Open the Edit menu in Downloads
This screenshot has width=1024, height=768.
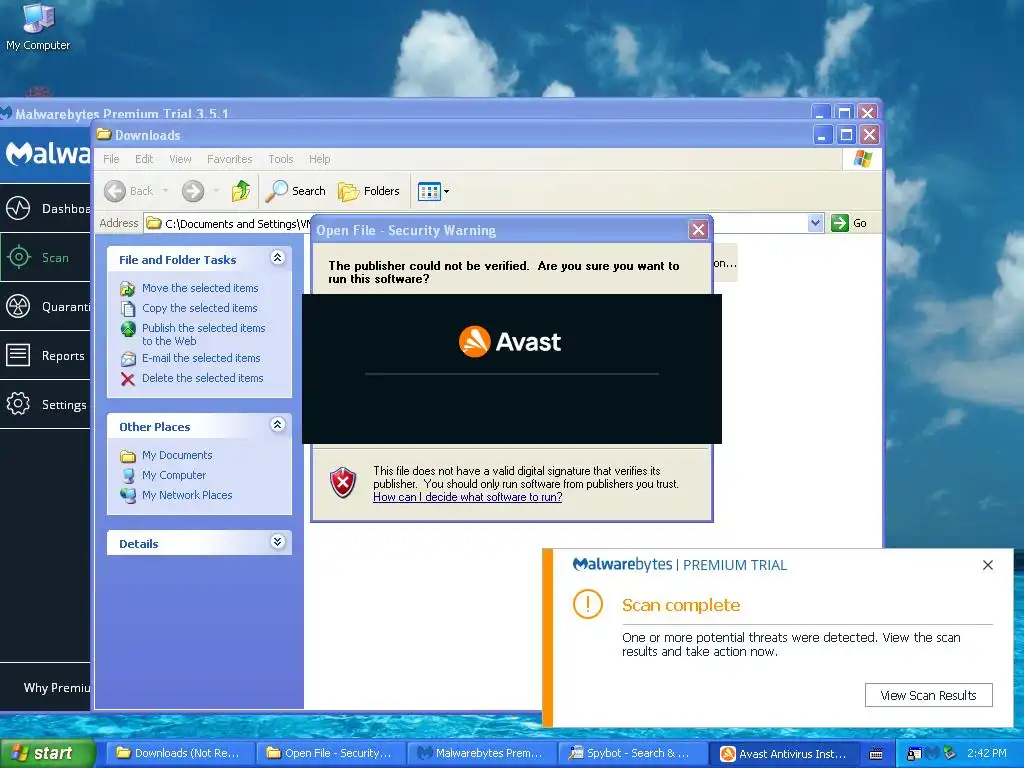pos(144,159)
